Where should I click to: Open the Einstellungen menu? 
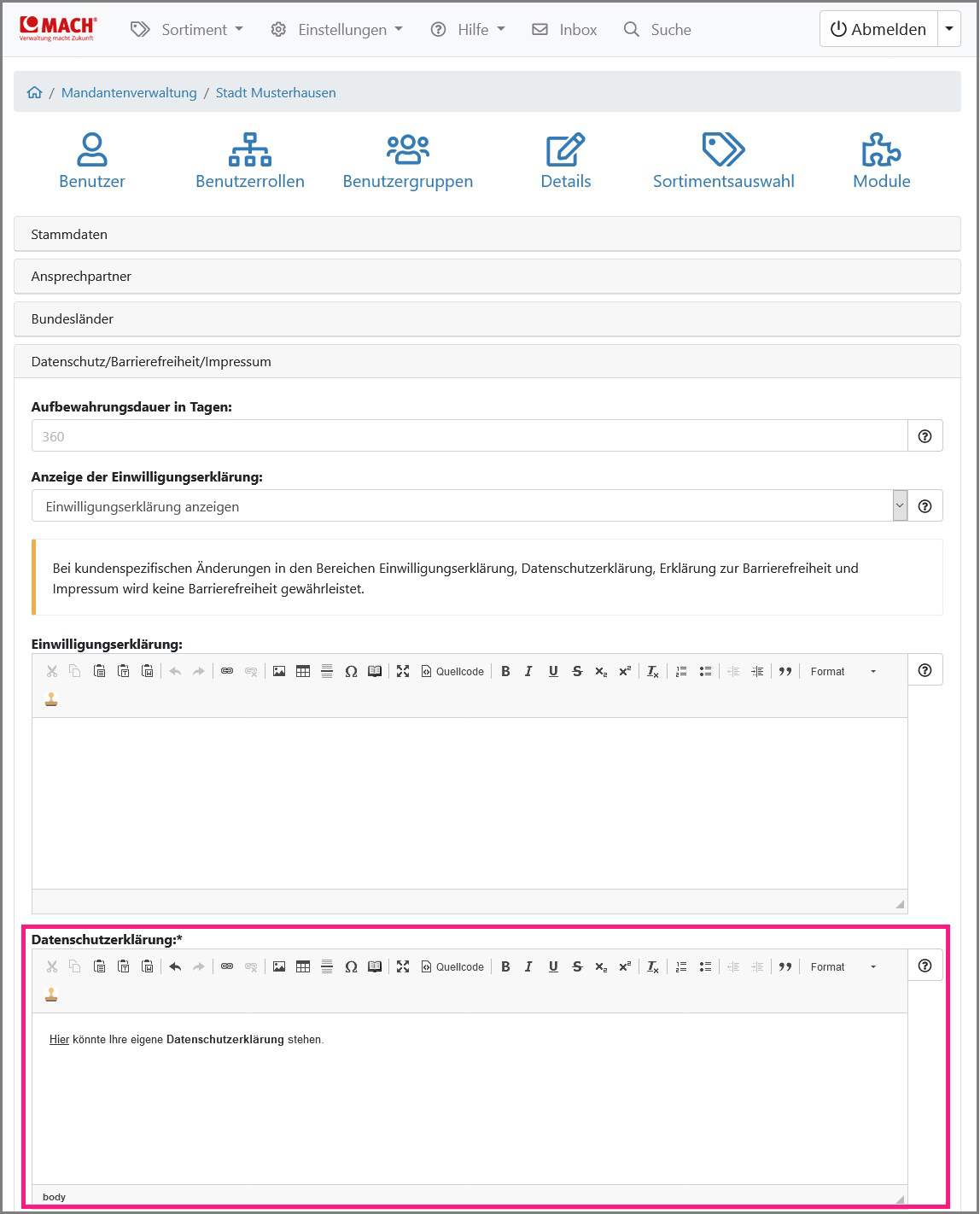pyautogui.click(x=336, y=29)
